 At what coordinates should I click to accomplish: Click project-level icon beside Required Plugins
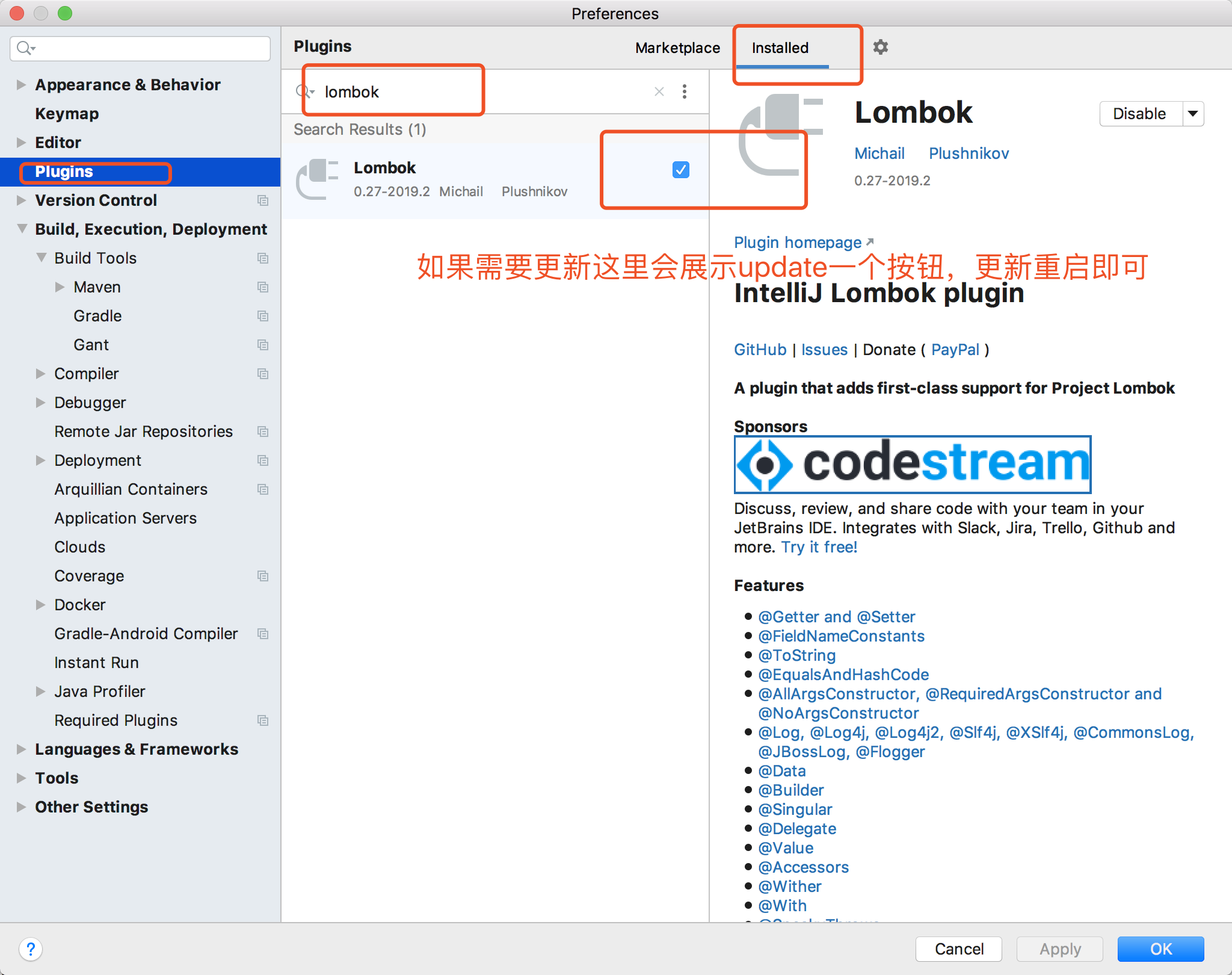pyautogui.click(x=263, y=720)
